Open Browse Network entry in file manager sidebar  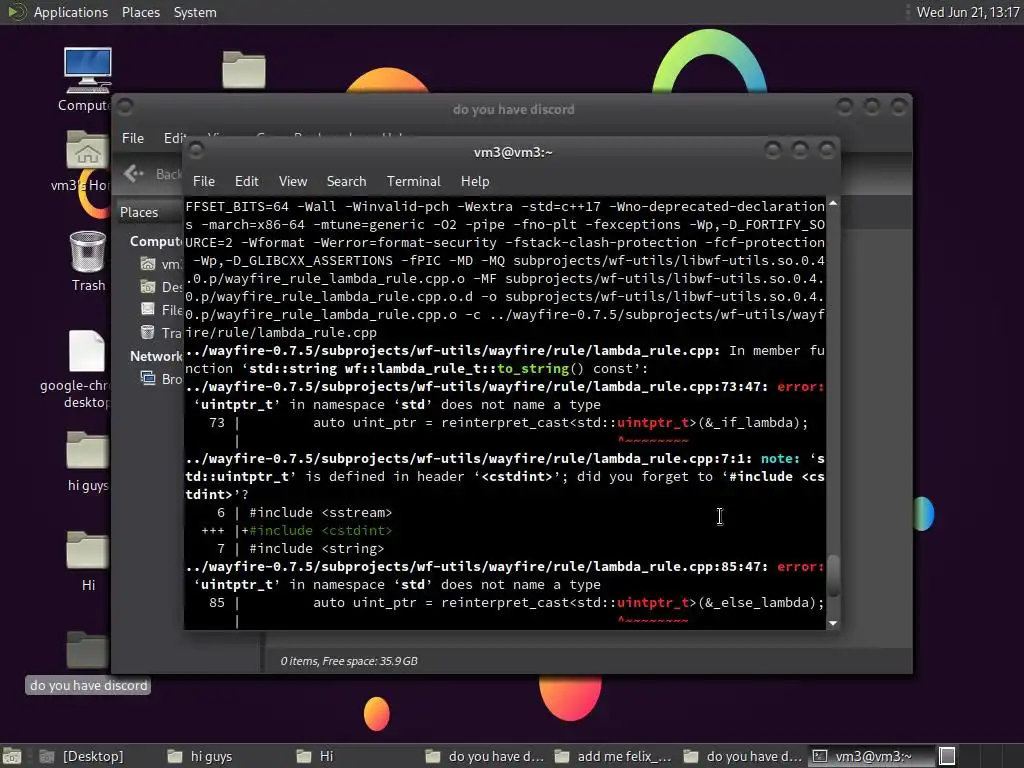[161, 379]
